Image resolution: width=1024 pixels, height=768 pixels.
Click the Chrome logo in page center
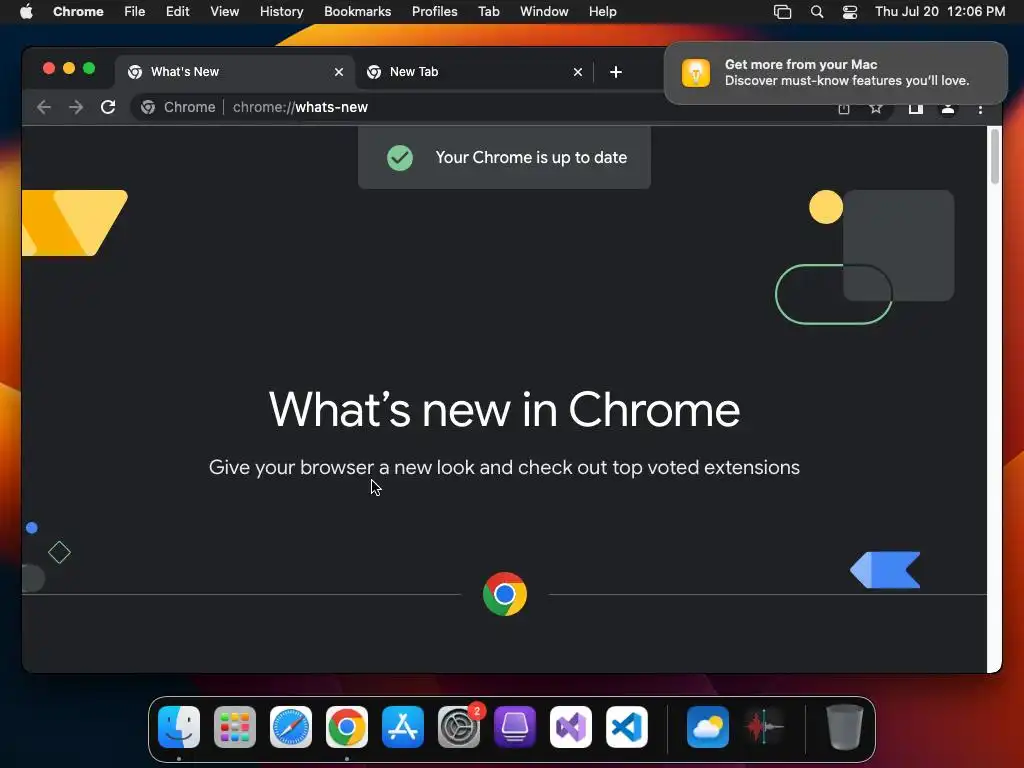[x=505, y=594]
